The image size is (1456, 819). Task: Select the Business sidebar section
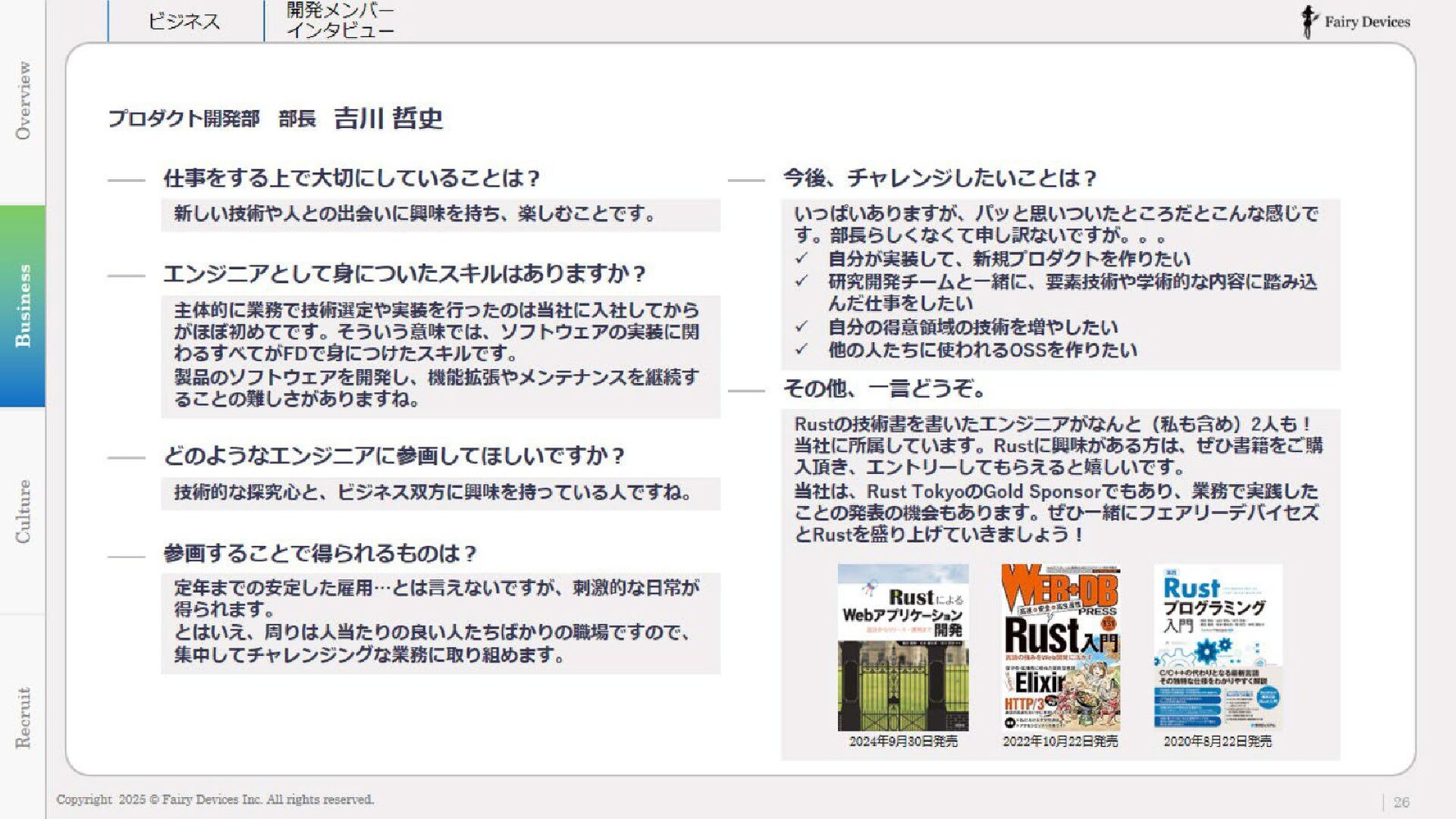coord(23,306)
